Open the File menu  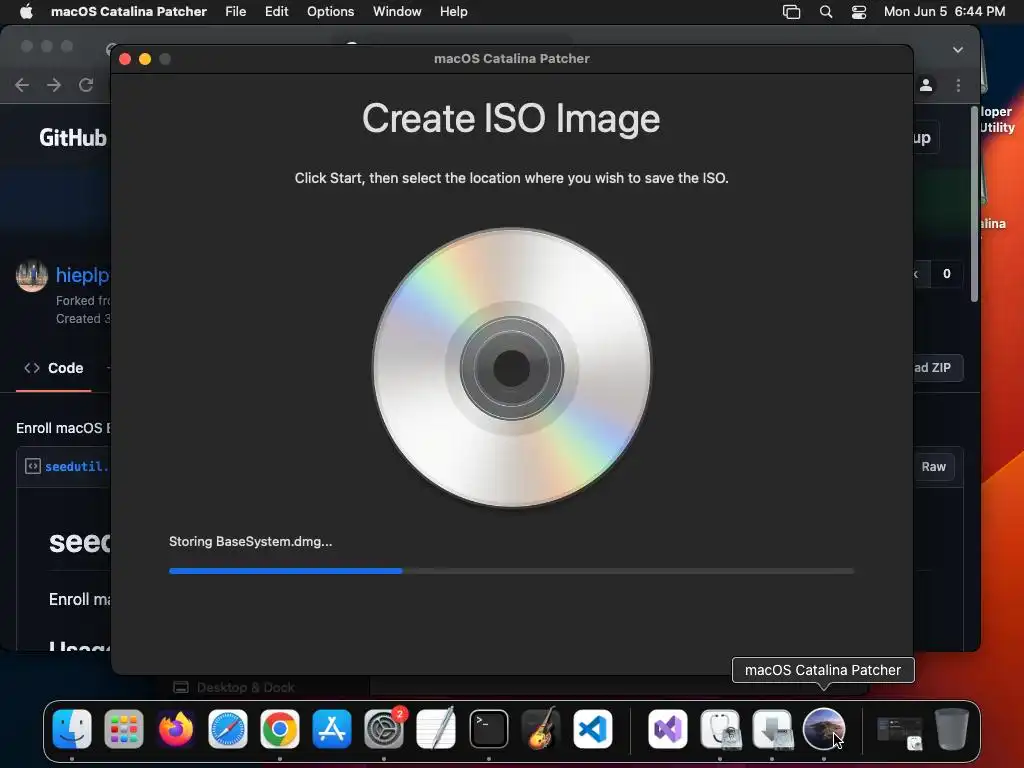(236, 11)
